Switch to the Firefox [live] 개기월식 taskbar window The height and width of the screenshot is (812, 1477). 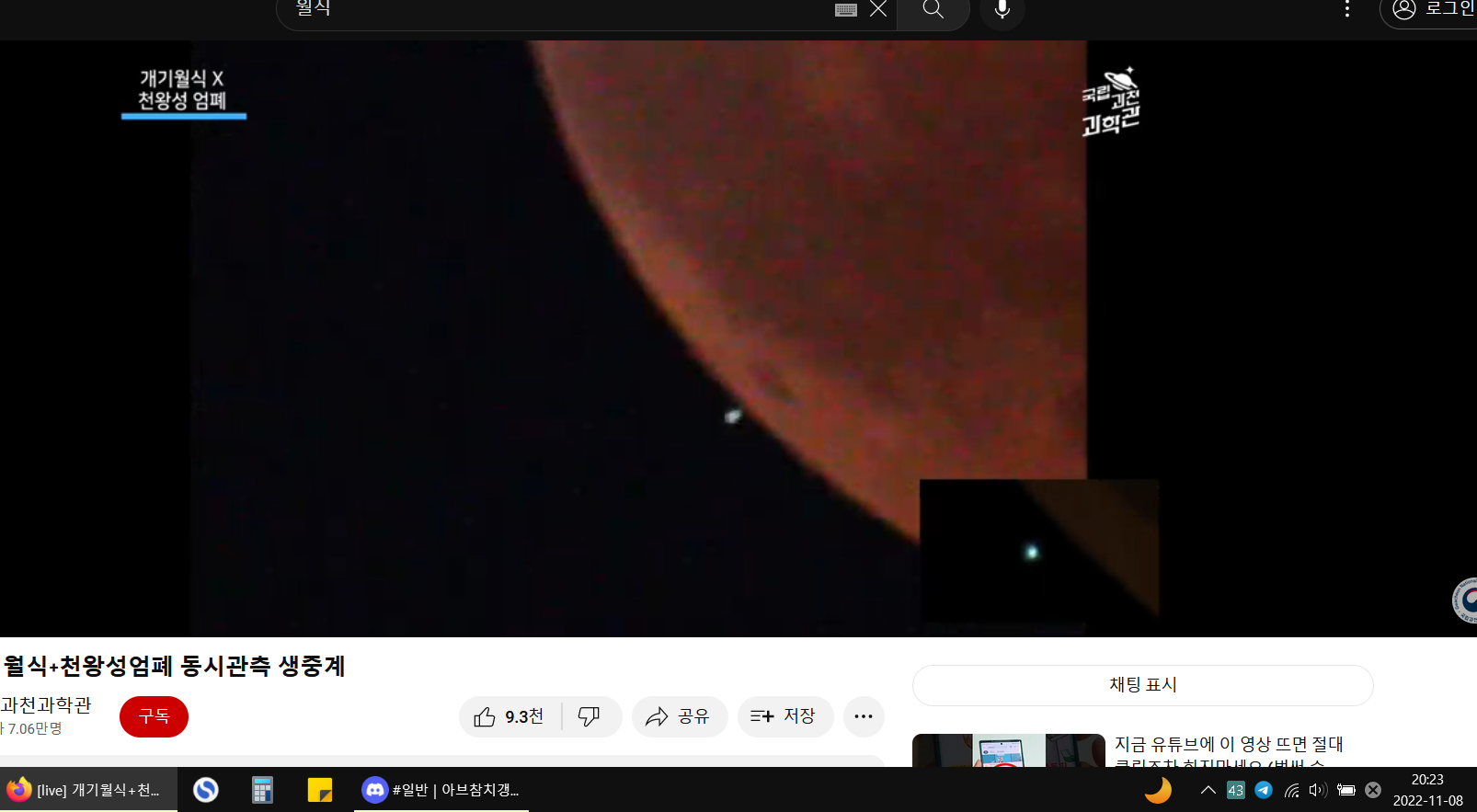(x=88, y=790)
